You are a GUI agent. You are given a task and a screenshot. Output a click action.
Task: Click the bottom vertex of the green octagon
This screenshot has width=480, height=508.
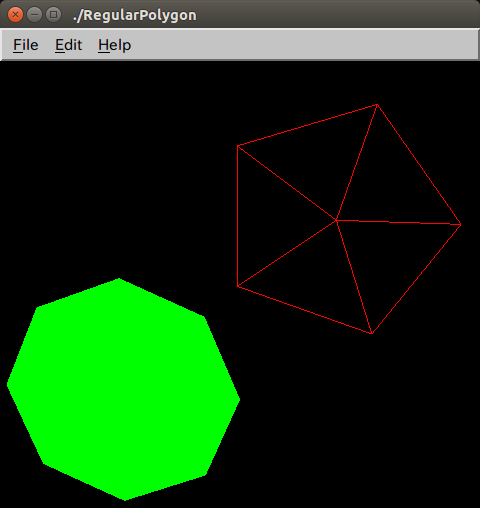click(125, 500)
